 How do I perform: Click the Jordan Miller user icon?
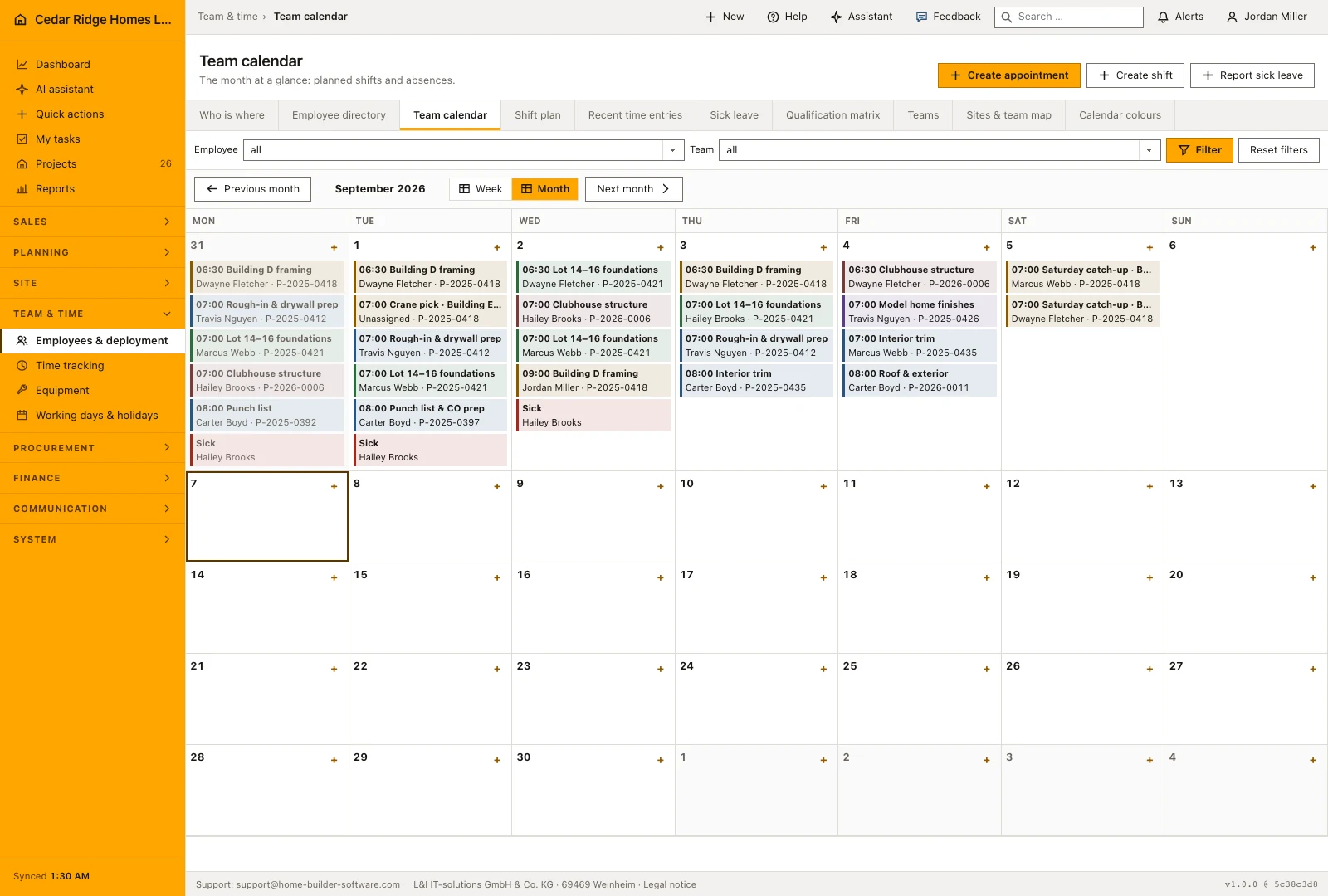point(1232,17)
